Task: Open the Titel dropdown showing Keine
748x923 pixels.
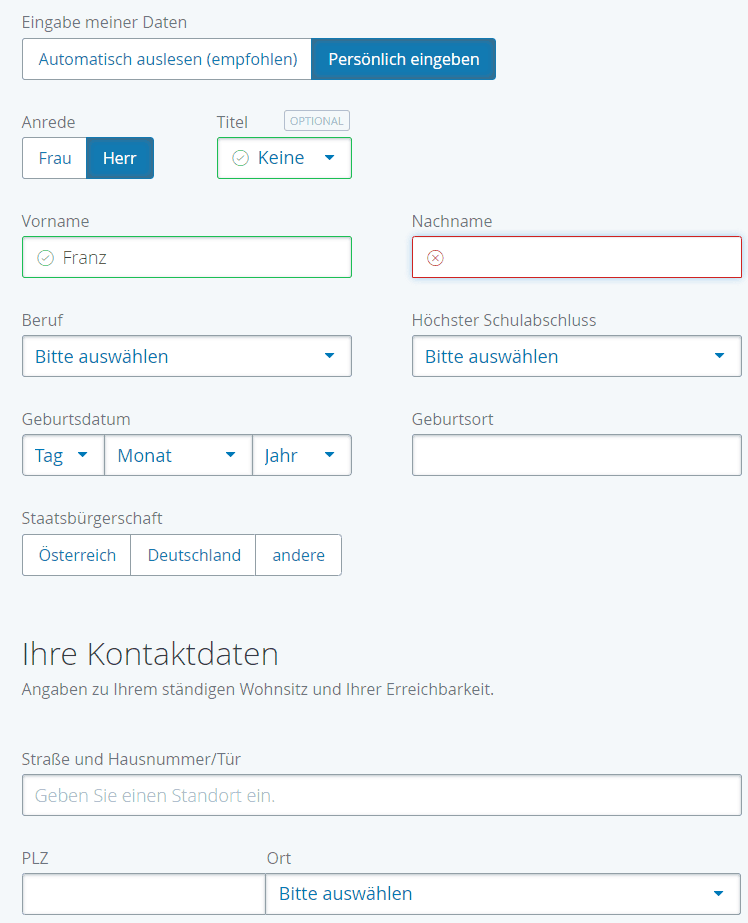Action: click(284, 158)
